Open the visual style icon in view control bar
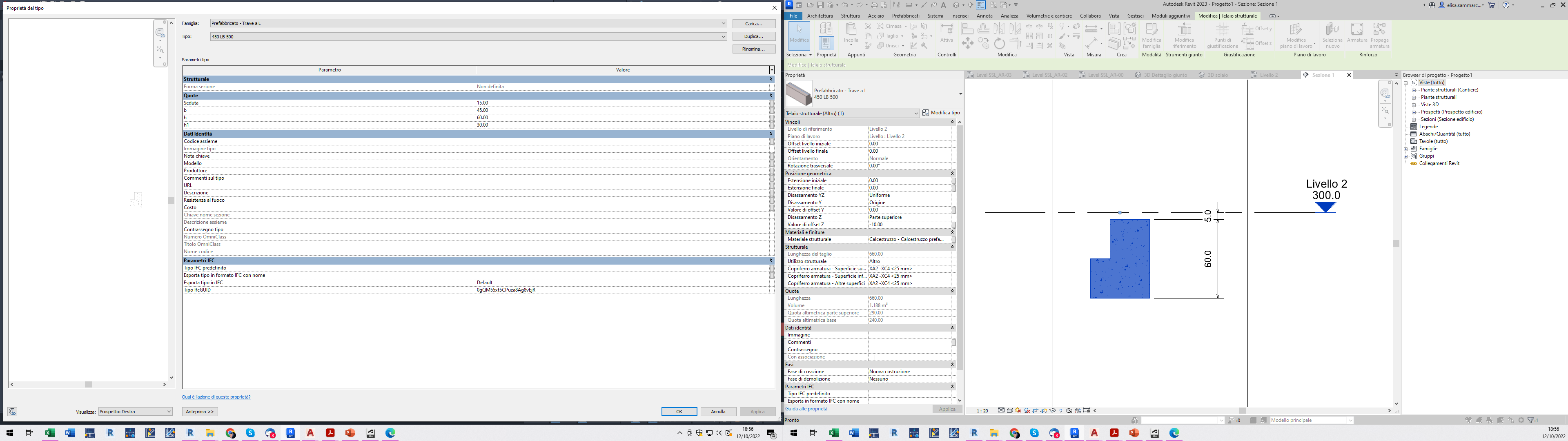The width and height of the screenshot is (1568, 441). click(x=1010, y=410)
